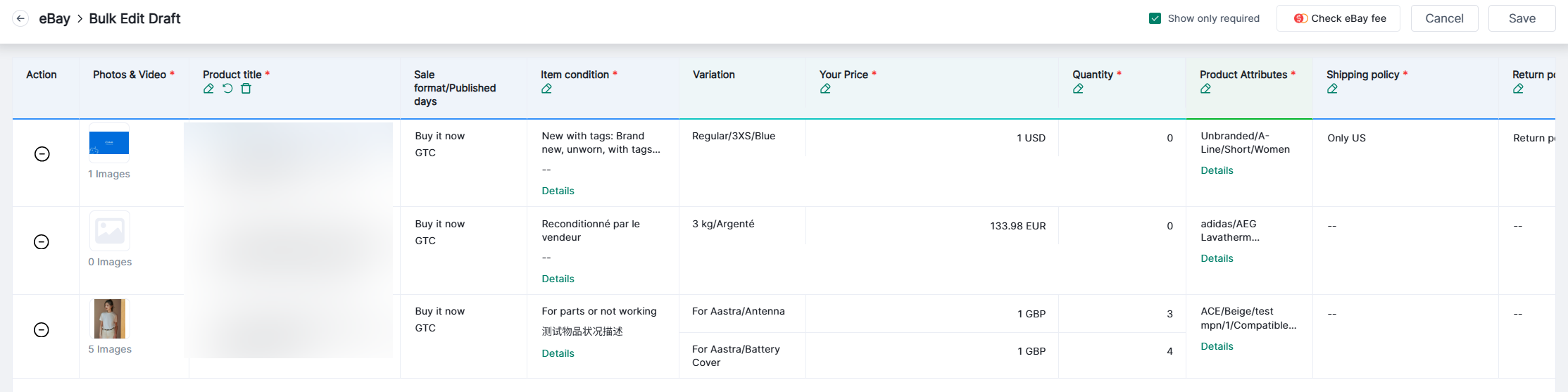The image size is (1568, 392).
Task: Edit Item condition with pencil icon
Action: coord(546,89)
